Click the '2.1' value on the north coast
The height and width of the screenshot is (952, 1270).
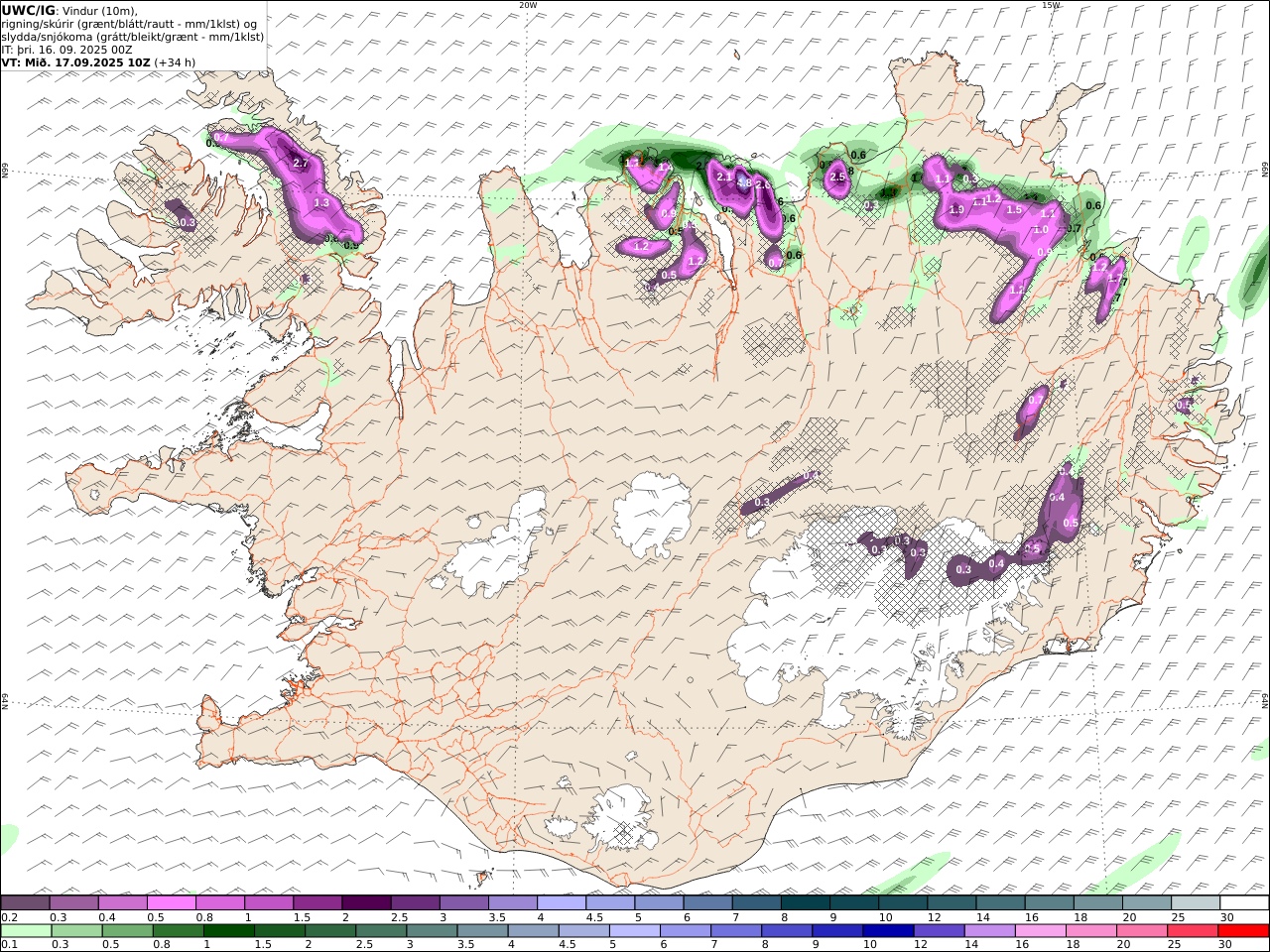[723, 178]
